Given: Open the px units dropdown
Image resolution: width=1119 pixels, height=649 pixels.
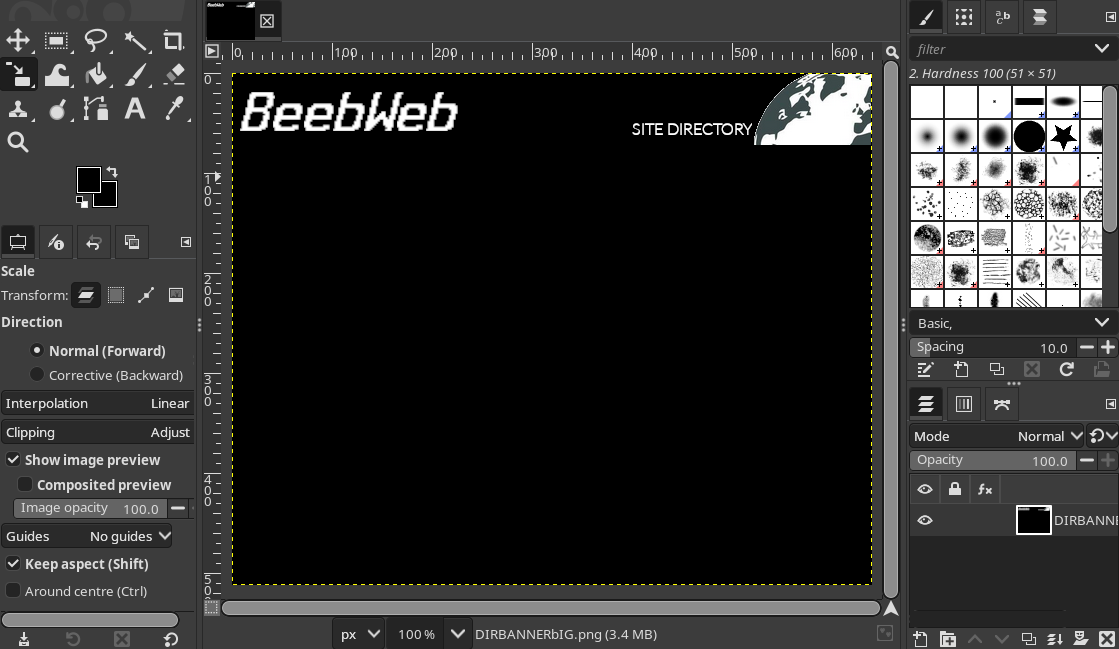Looking at the screenshot, I should [x=360, y=634].
